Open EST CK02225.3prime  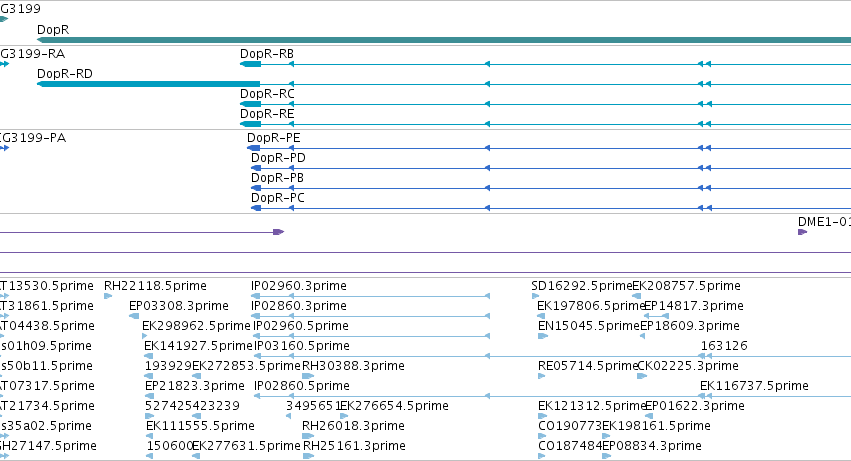click(x=688, y=367)
